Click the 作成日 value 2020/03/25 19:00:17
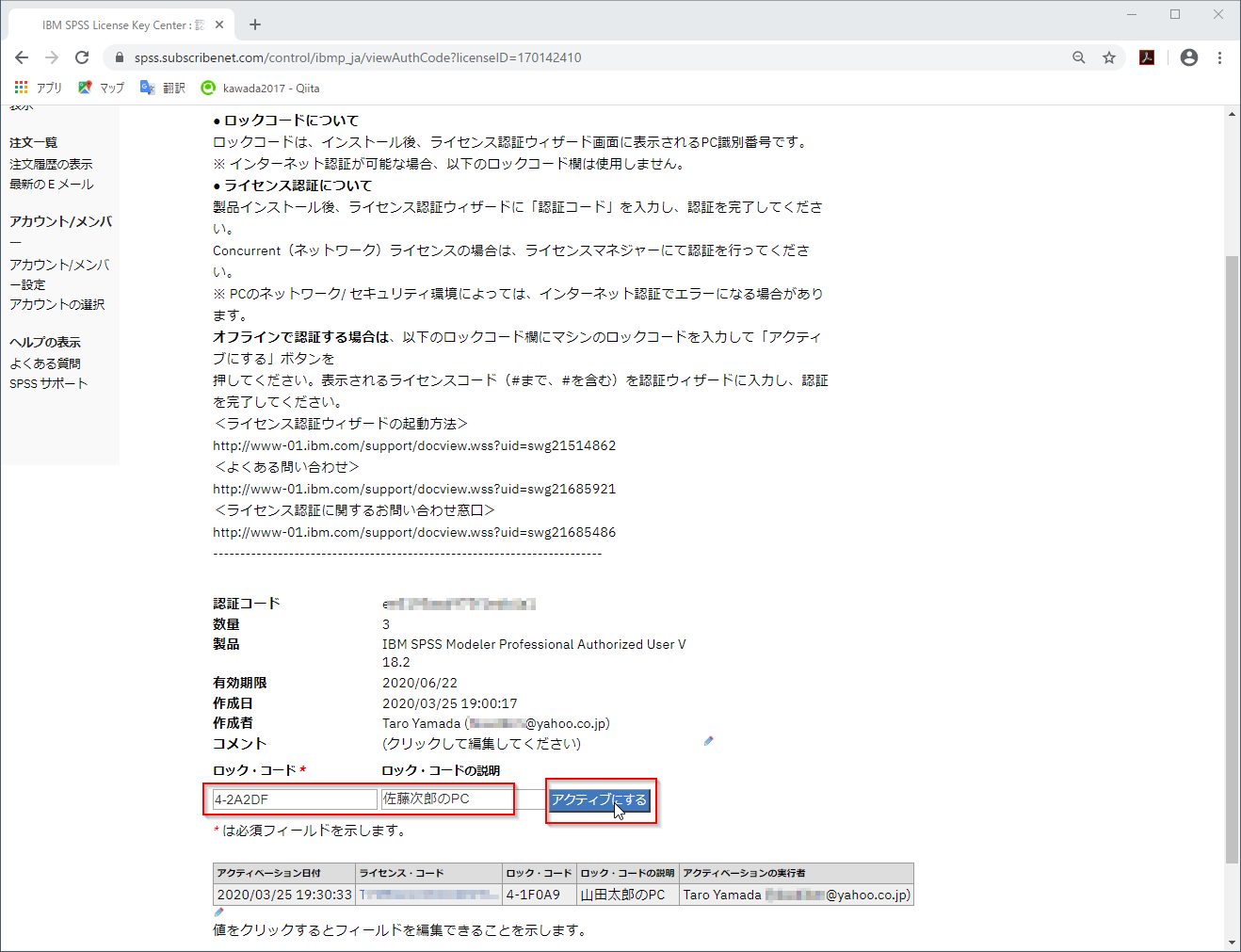This screenshot has width=1241, height=952. (450, 703)
